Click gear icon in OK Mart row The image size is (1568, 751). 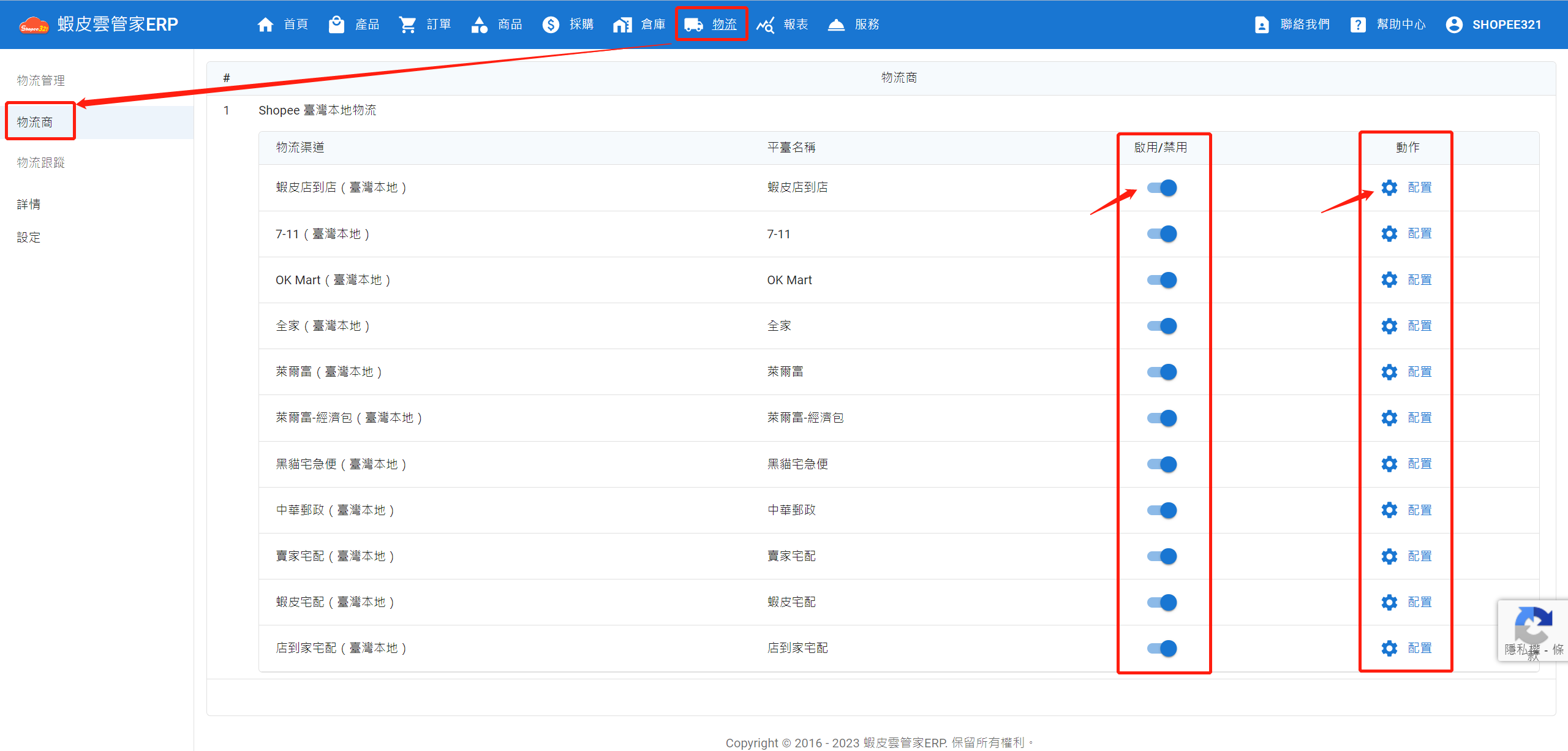point(1389,280)
